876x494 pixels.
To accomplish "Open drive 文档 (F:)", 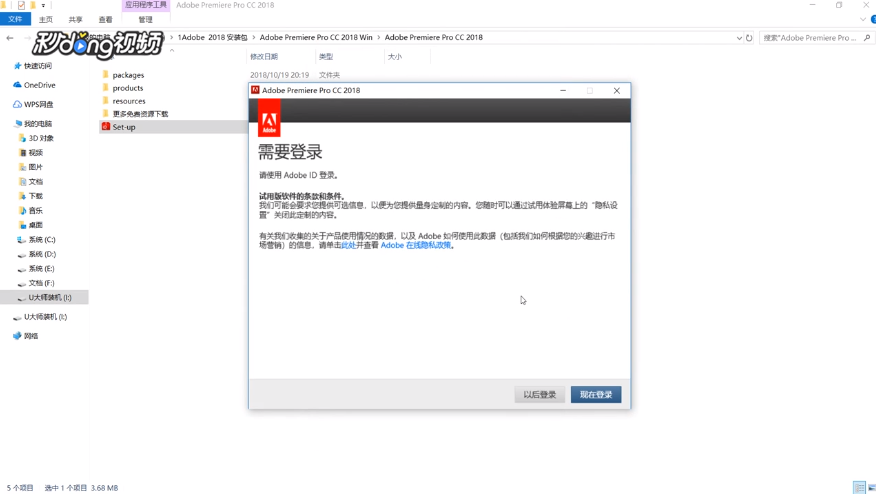I will click(42, 283).
